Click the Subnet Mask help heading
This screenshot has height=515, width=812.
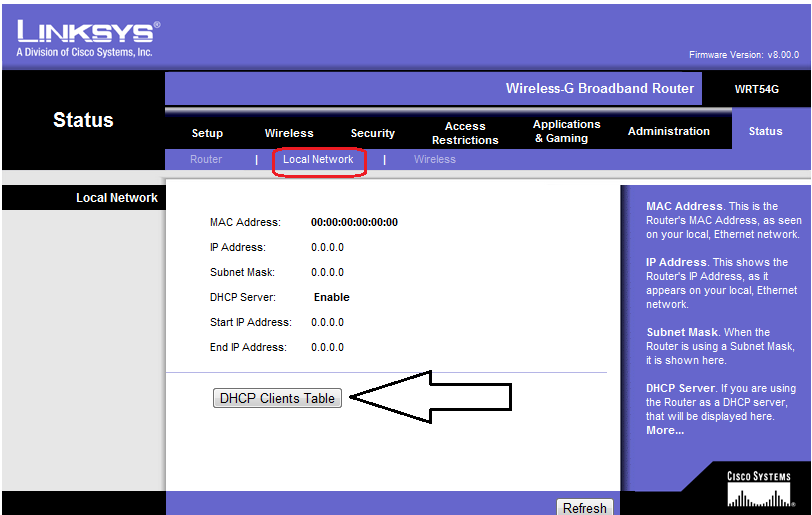point(682,333)
